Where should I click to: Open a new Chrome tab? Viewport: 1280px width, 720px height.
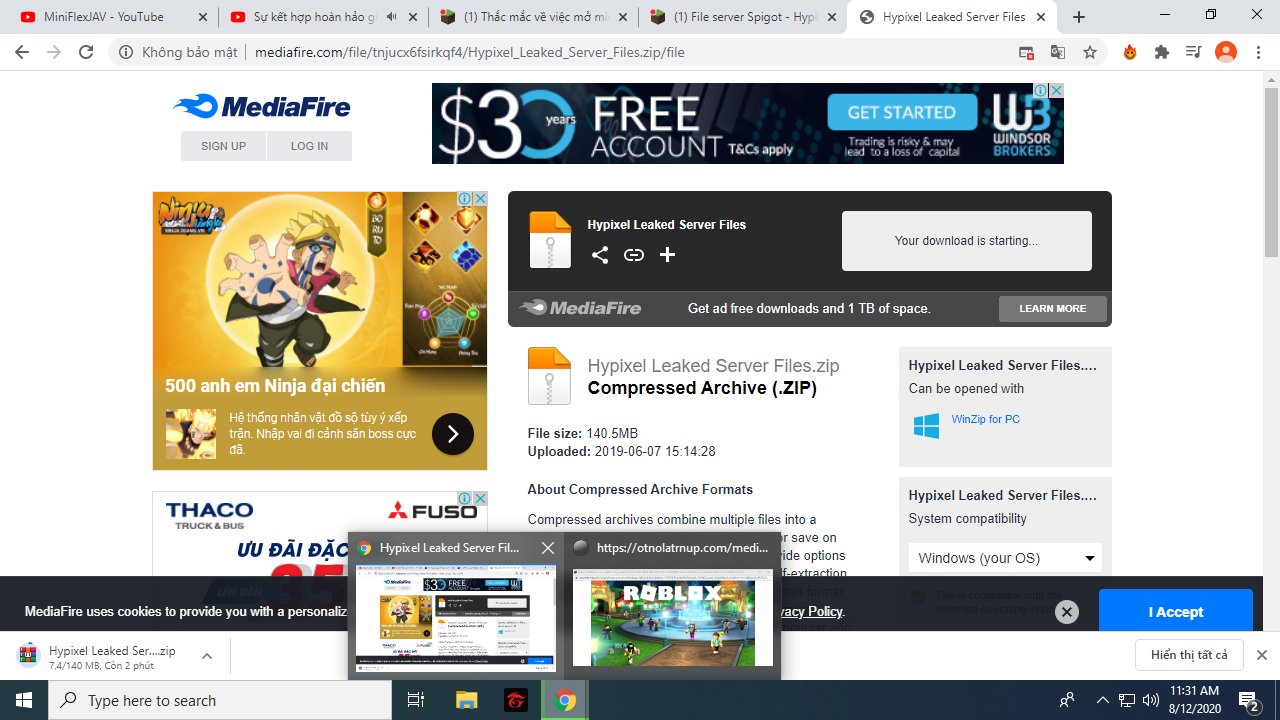1079,17
